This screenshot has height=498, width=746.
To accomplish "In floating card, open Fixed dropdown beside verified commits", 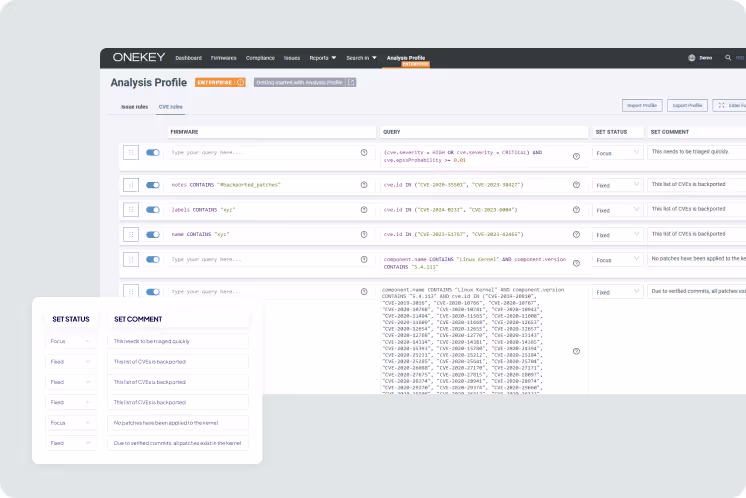I will pos(71,443).
